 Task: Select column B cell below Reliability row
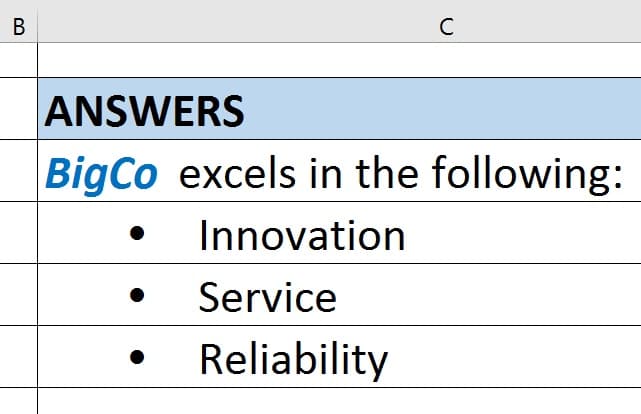click(x=18, y=401)
